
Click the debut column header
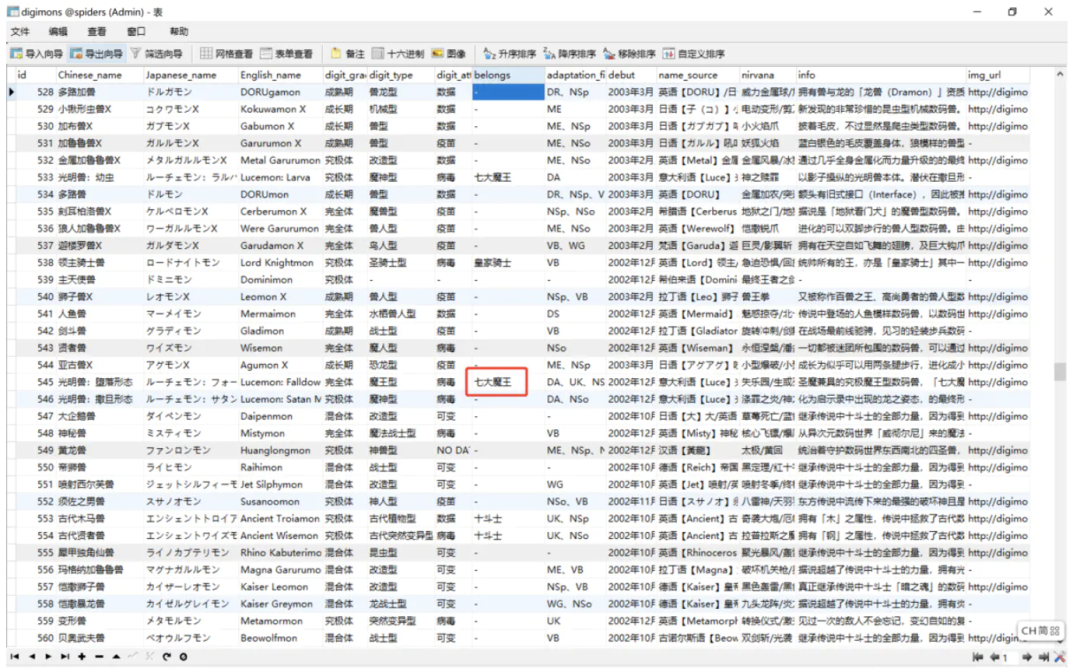tap(630, 75)
